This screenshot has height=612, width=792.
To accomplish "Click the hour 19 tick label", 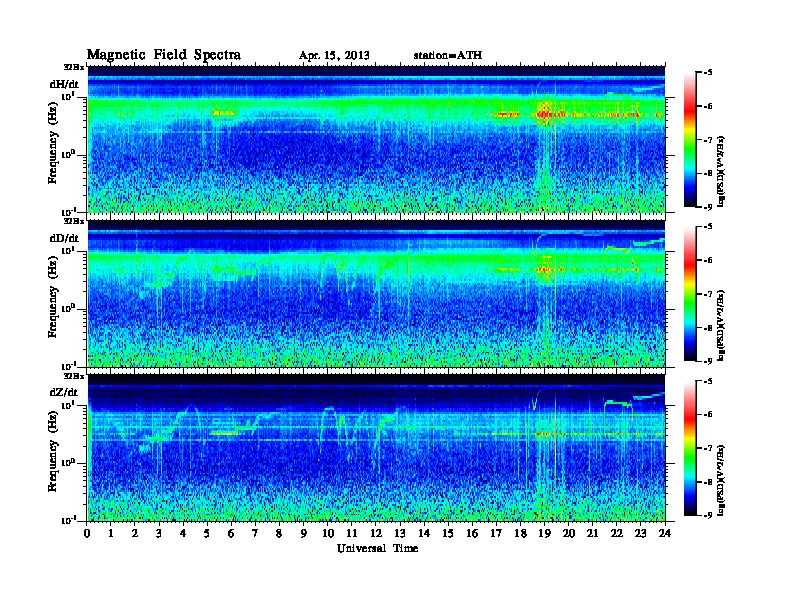I will (x=544, y=533).
